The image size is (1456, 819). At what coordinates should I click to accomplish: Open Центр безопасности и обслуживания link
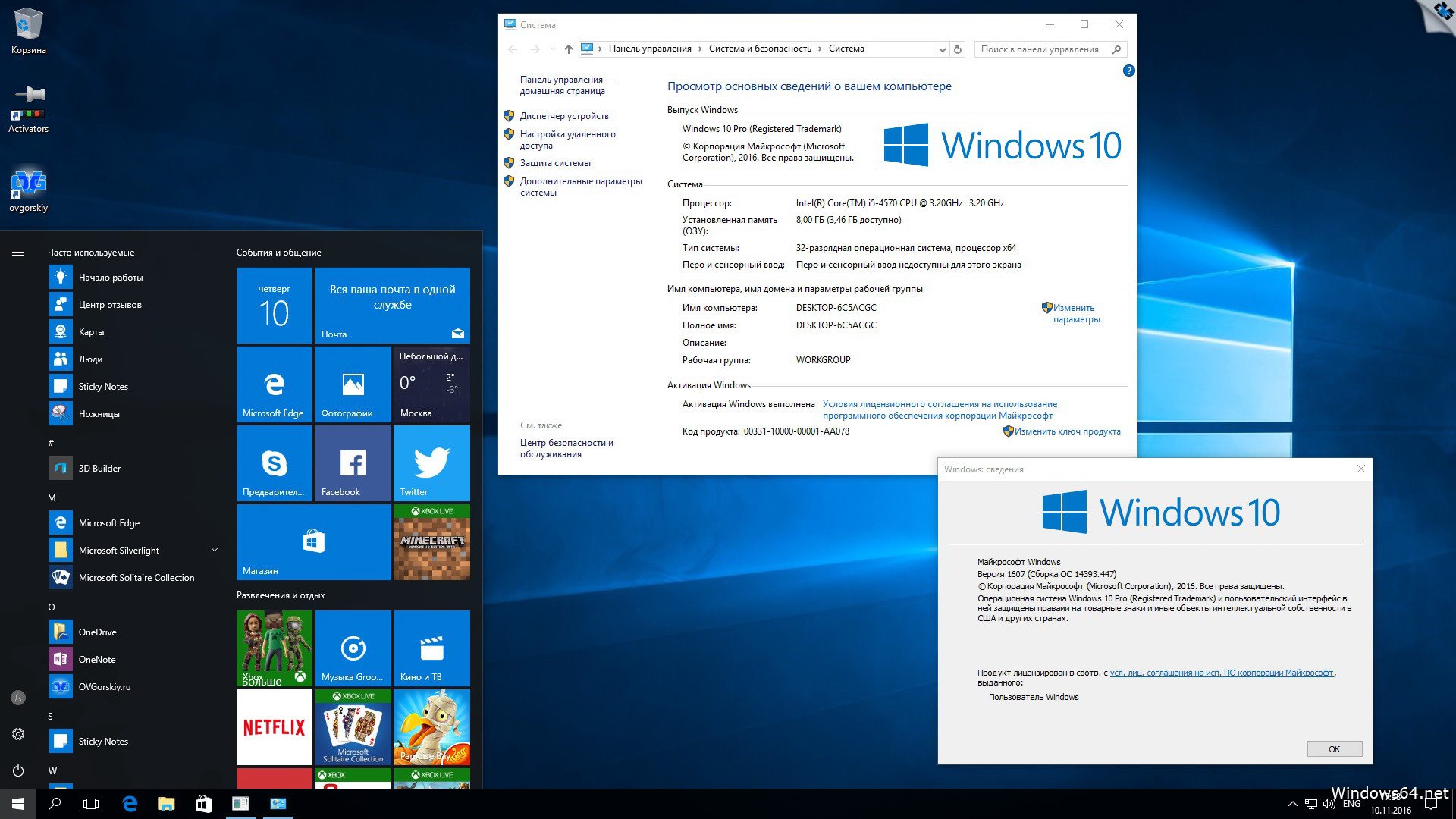click(x=566, y=448)
